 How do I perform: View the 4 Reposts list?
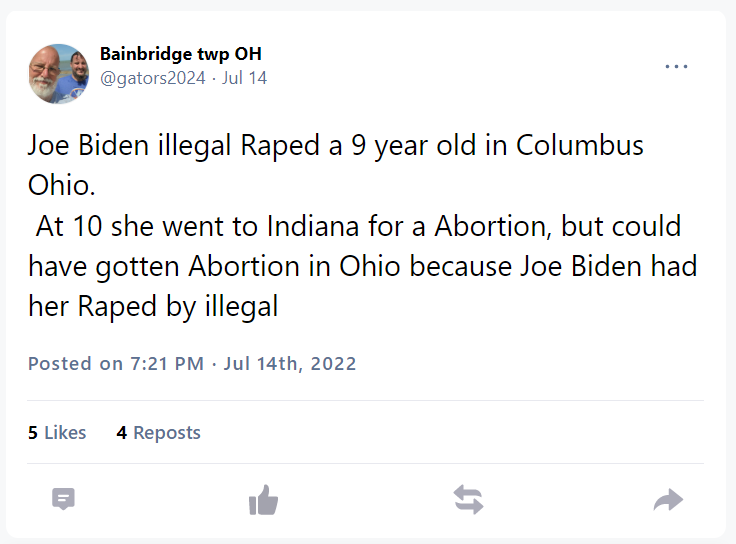(x=158, y=433)
